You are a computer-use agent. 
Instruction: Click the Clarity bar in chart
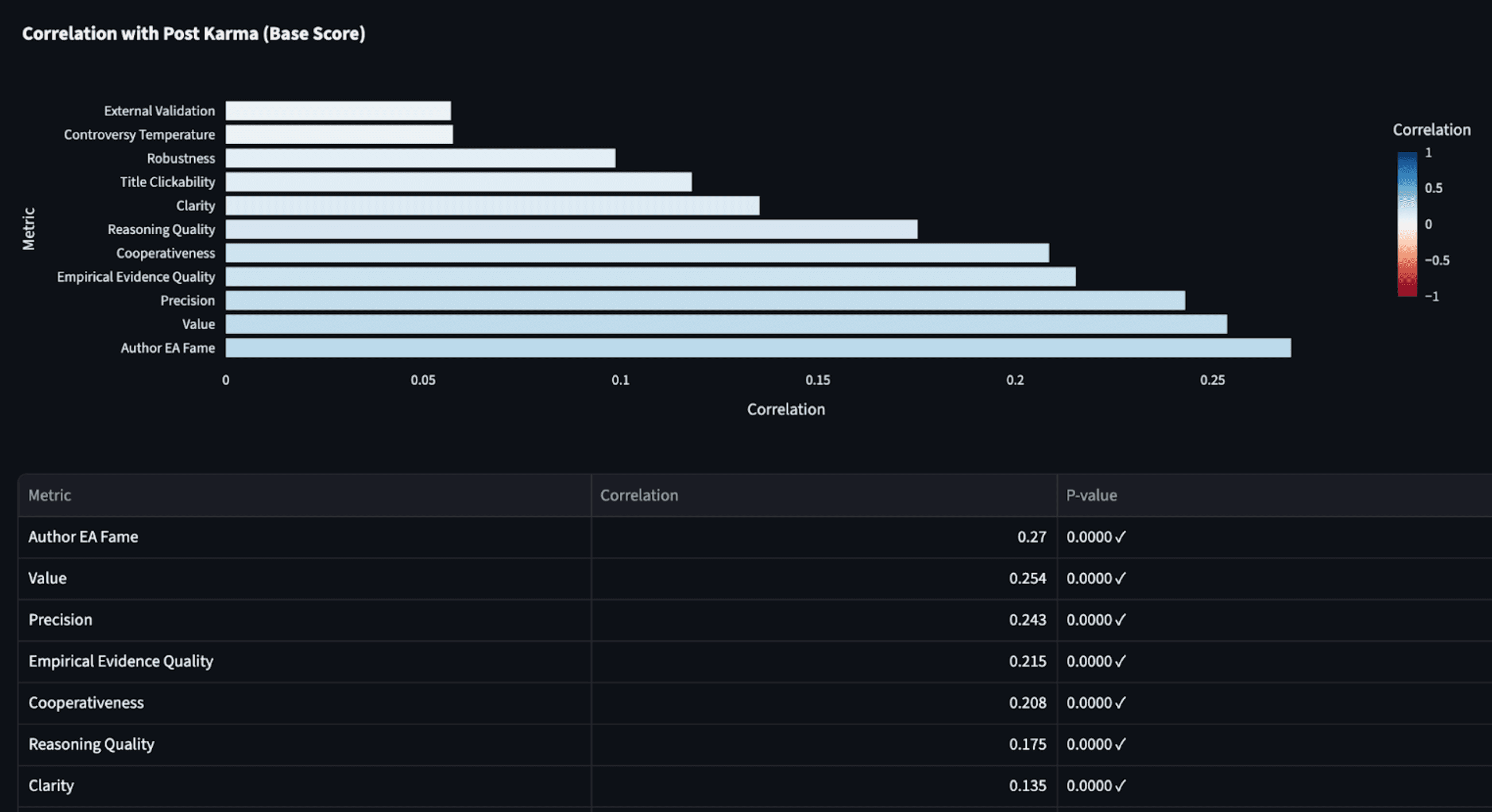tap(492, 206)
